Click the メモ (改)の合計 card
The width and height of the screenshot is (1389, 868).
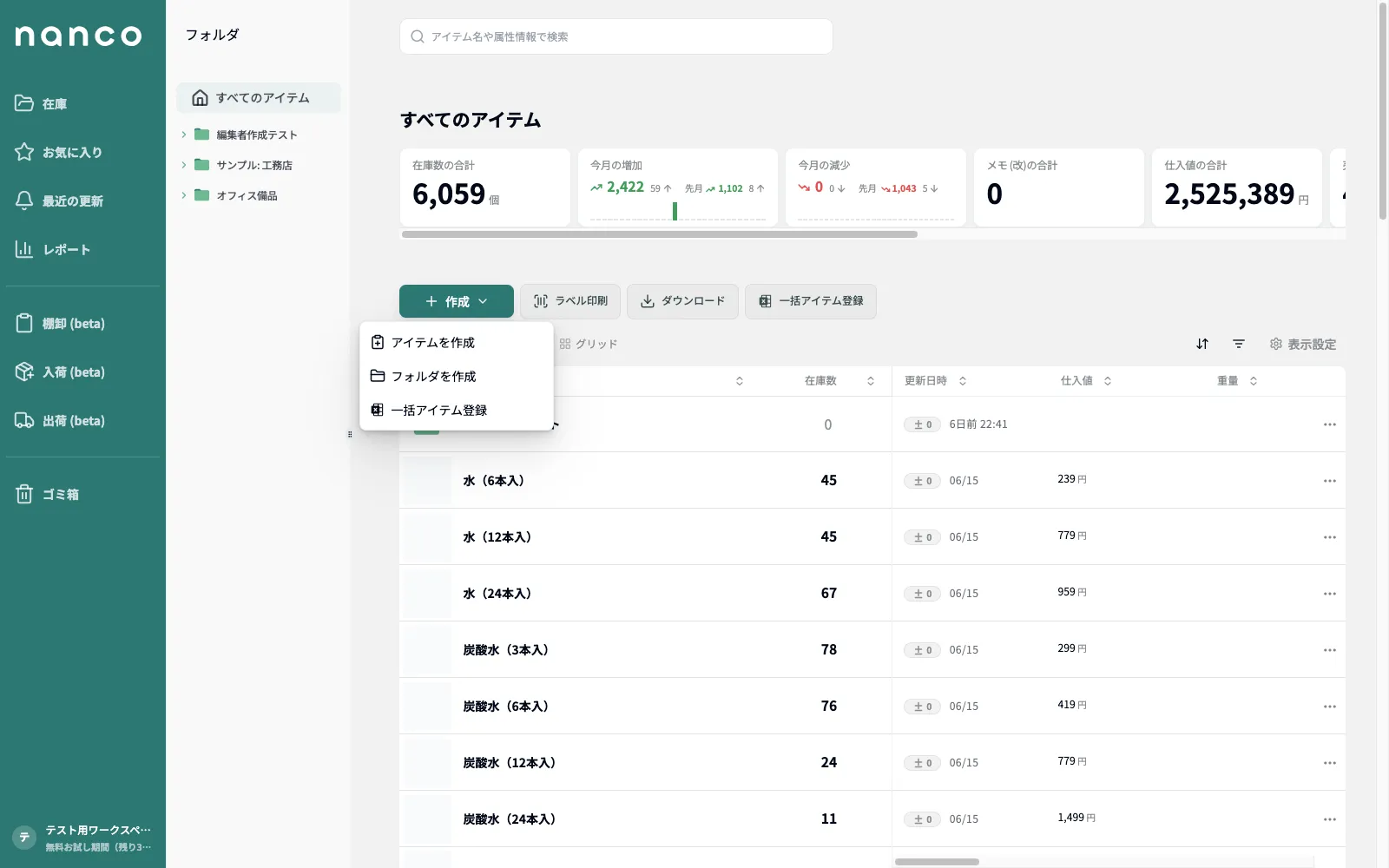point(1059,187)
